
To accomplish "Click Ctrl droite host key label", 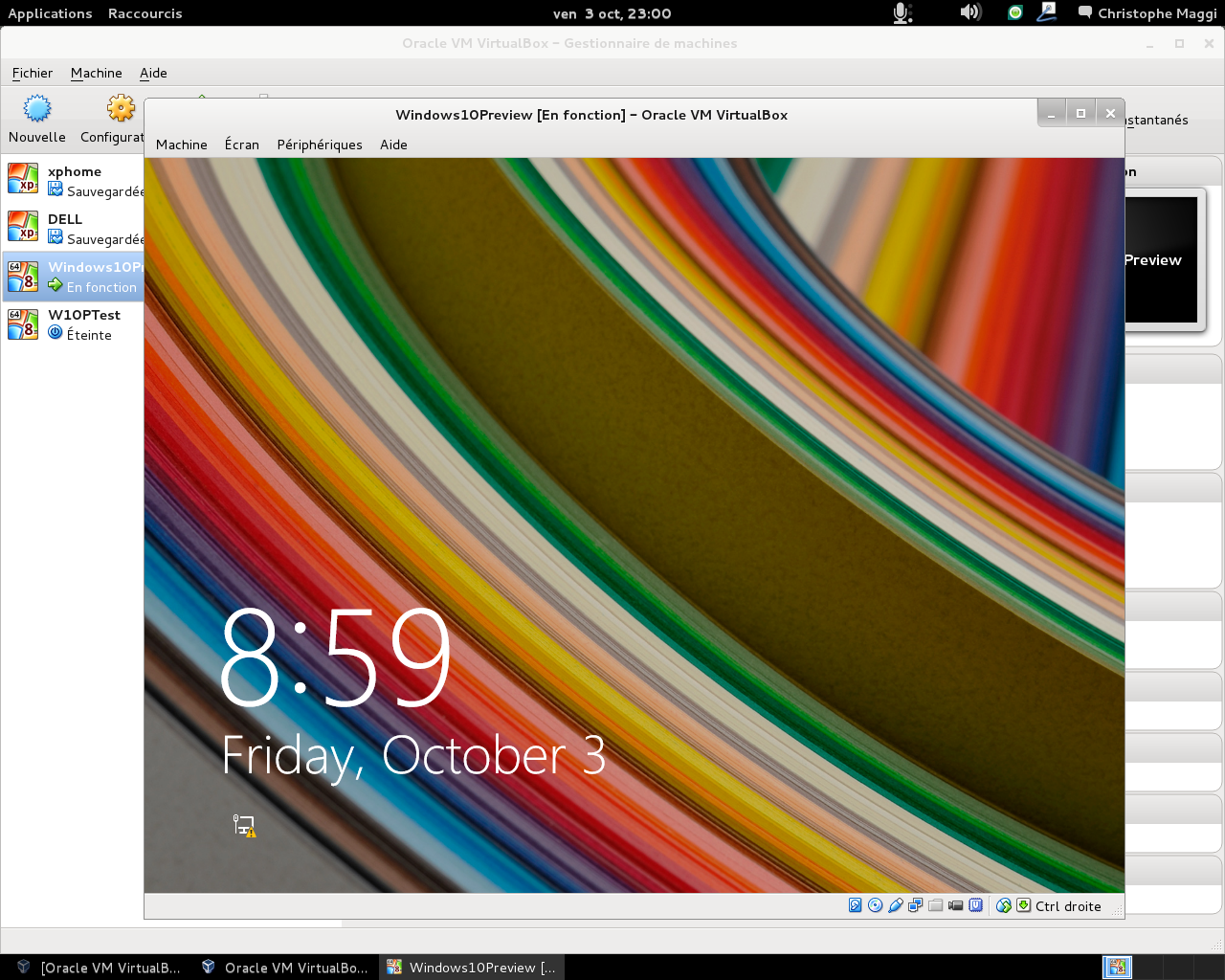I will (x=1068, y=906).
